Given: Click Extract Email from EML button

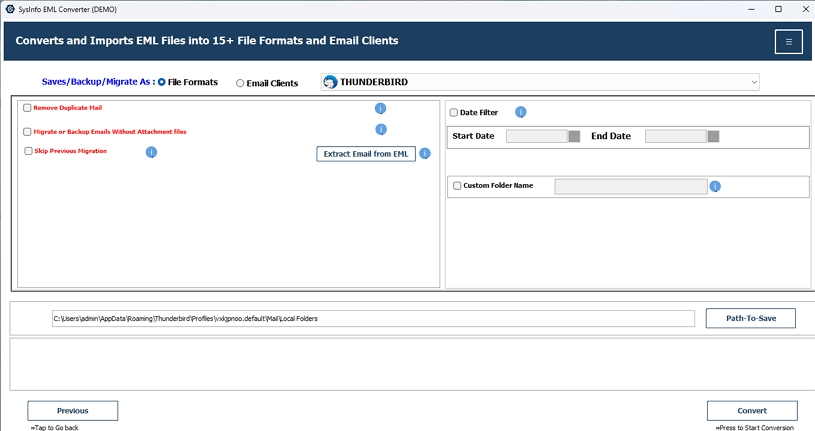Looking at the screenshot, I should [x=366, y=154].
